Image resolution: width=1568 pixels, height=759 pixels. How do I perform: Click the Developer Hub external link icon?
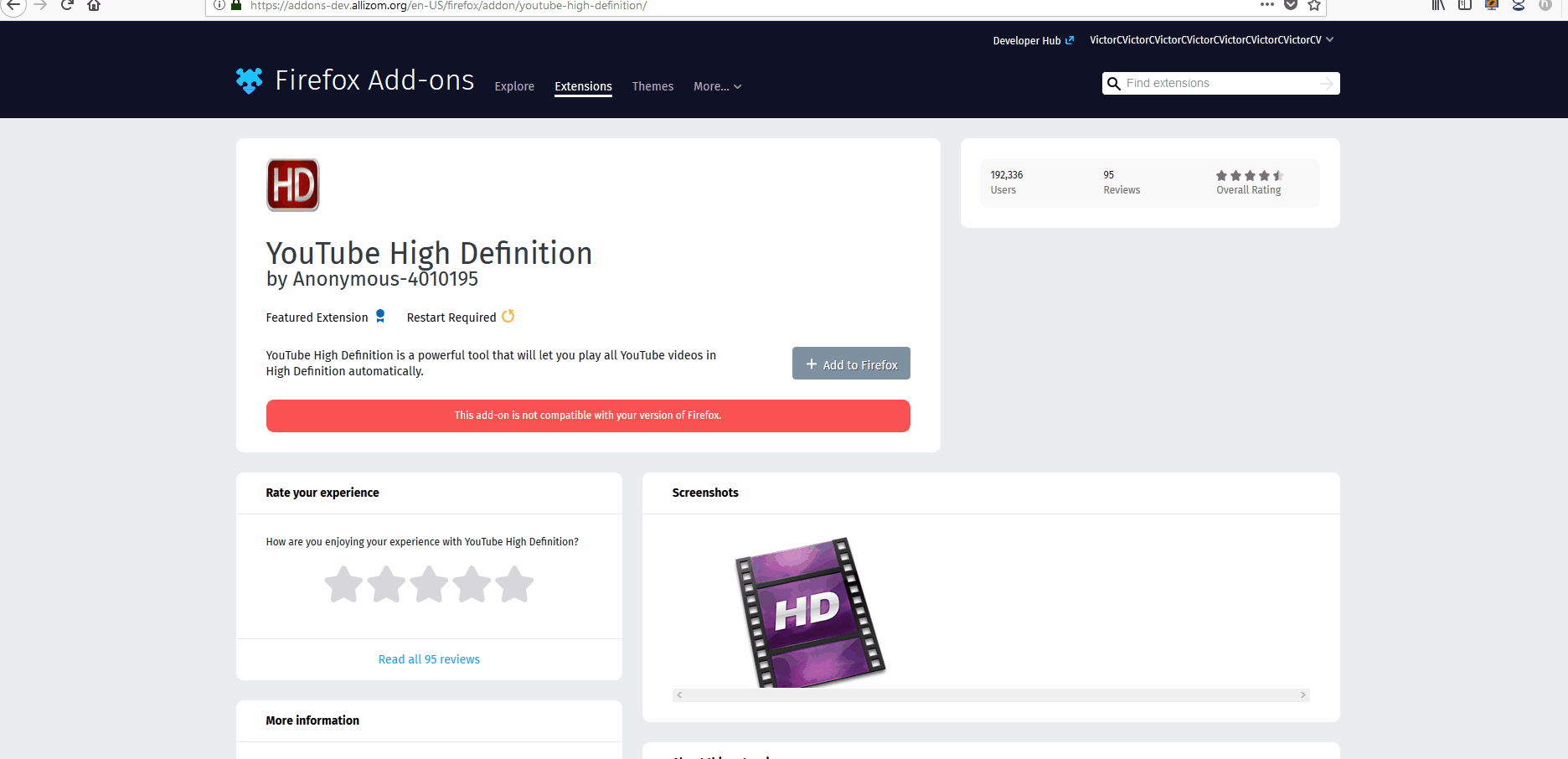(1070, 40)
